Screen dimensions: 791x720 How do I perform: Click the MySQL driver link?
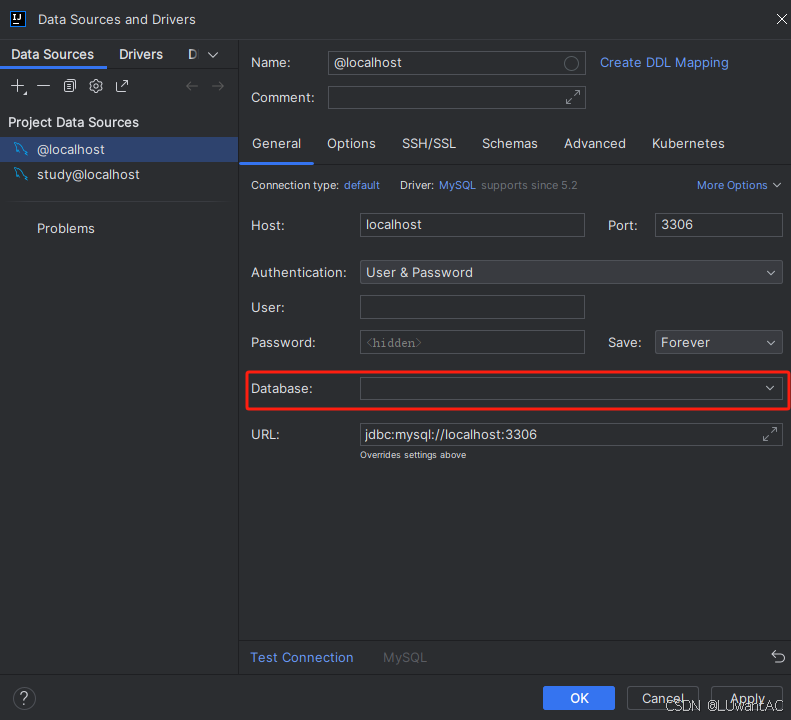click(457, 185)
